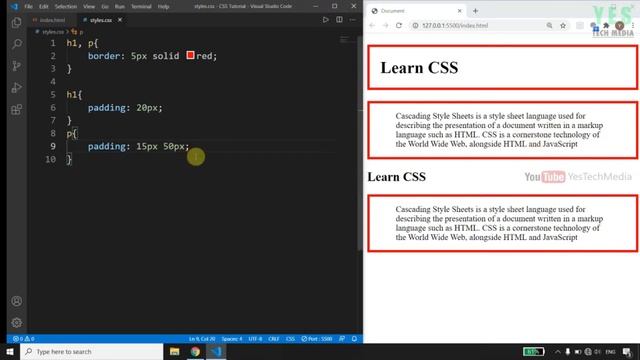Image resolution: width=640 pixels, height=360 pixels.
Task: Click the bordered 'Learn CSS' heading in the page
Action: pos(419,68)
